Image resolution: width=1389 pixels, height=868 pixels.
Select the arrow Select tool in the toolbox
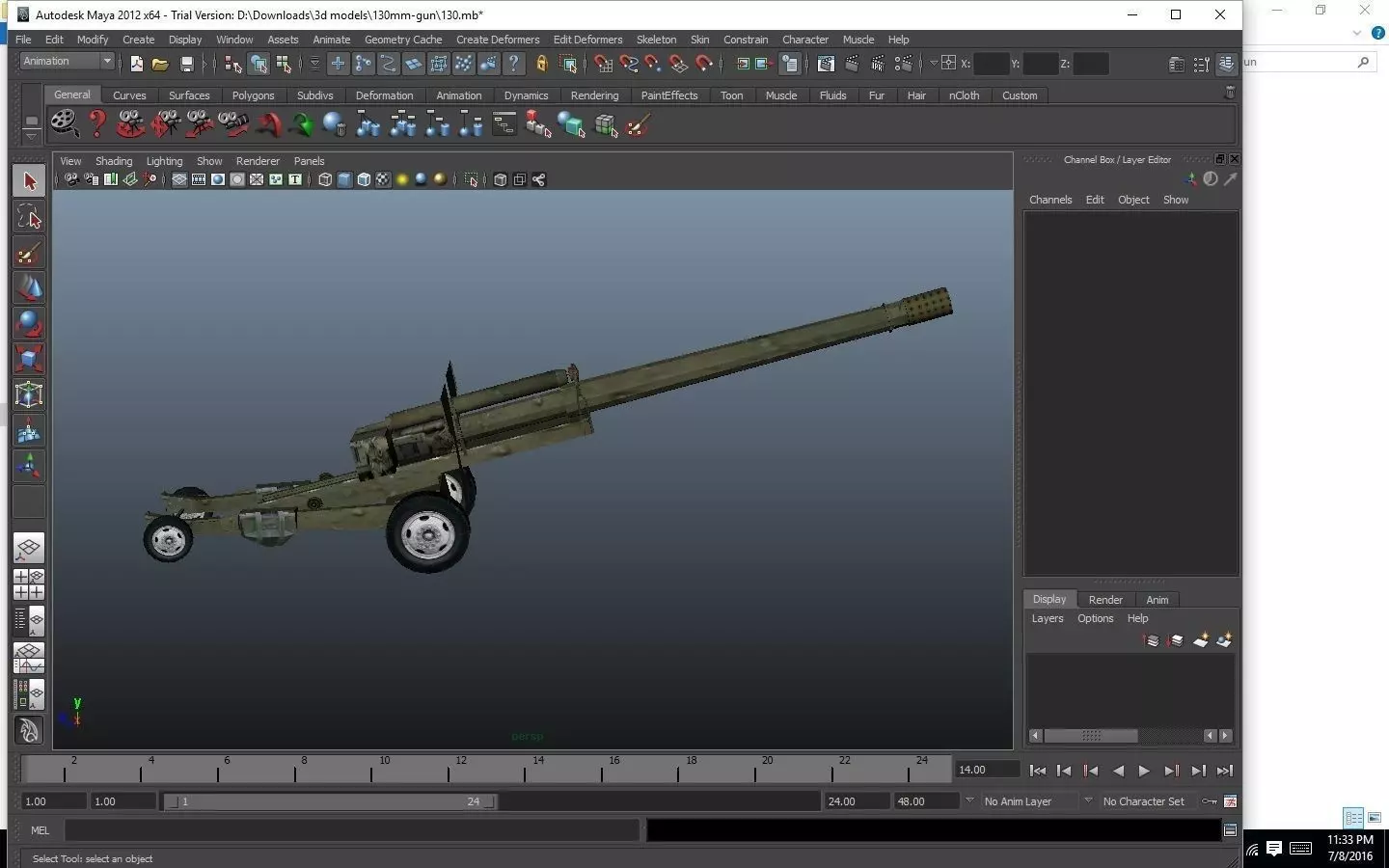tap(29, 181)
